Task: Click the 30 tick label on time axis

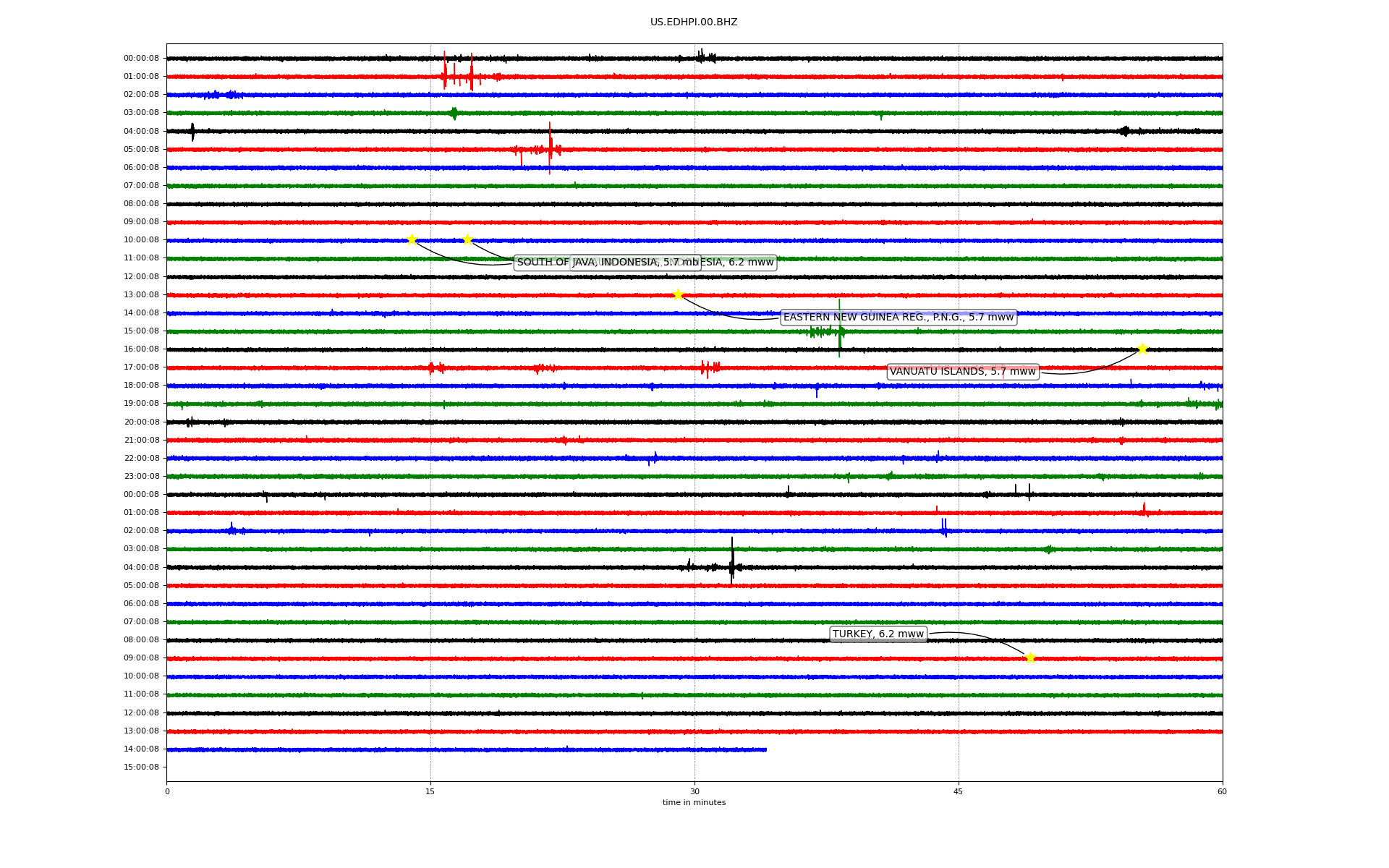Action: 694,791
